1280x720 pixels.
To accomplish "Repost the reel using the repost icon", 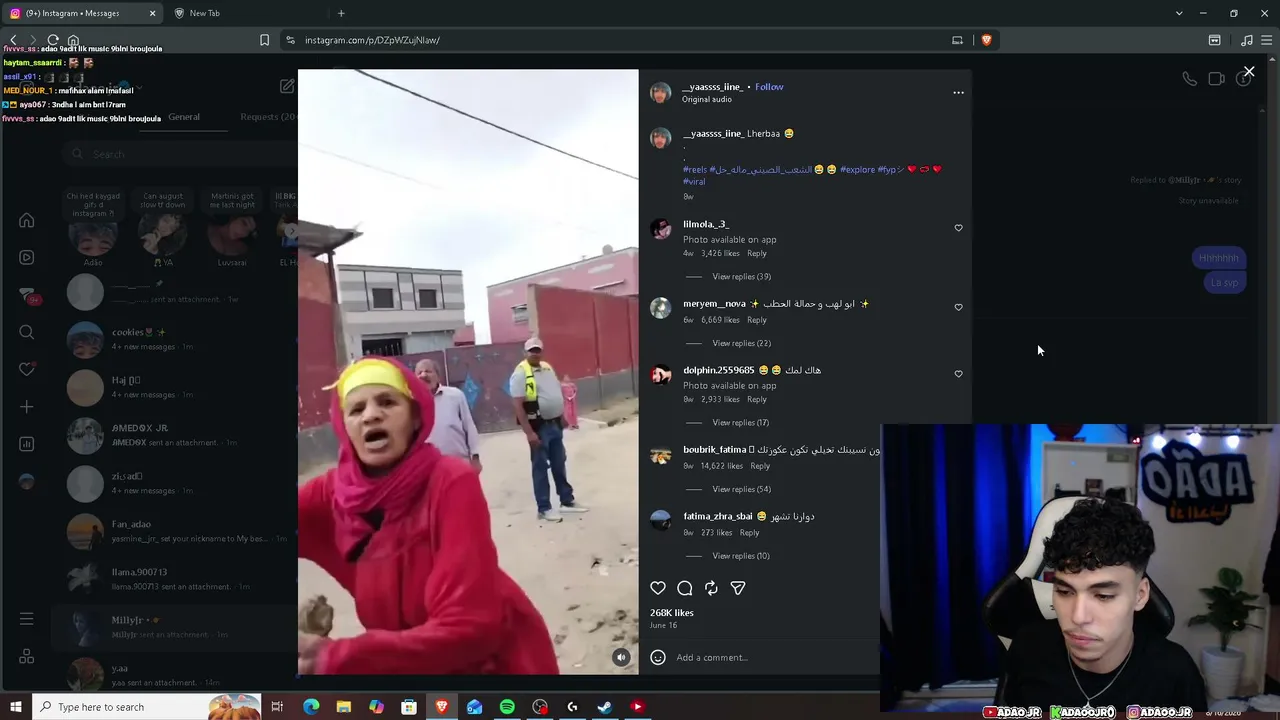I will pos(711,588).
